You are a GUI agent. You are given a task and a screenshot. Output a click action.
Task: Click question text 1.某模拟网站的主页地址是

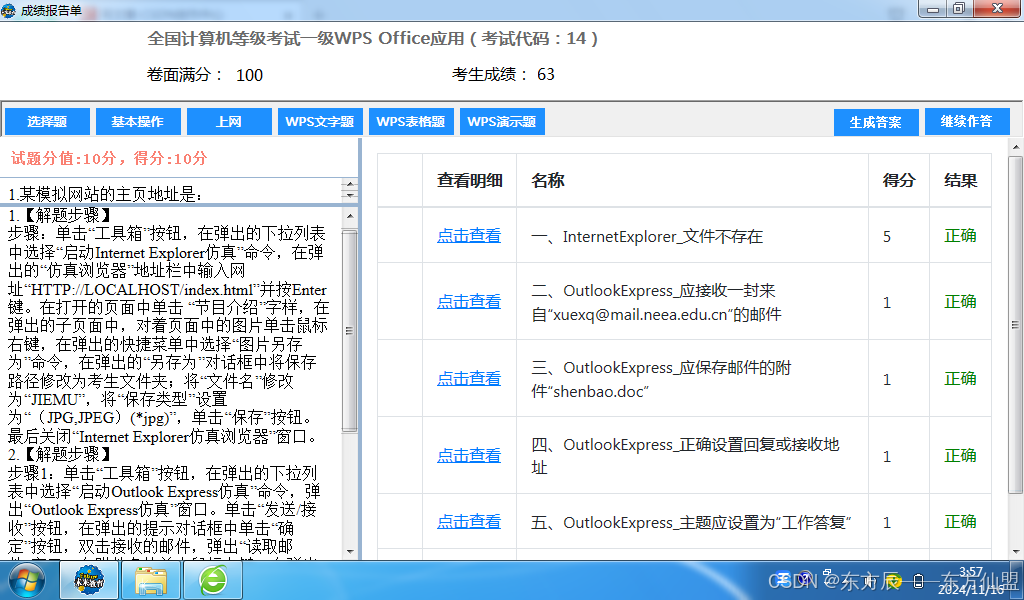pos(105,194)
